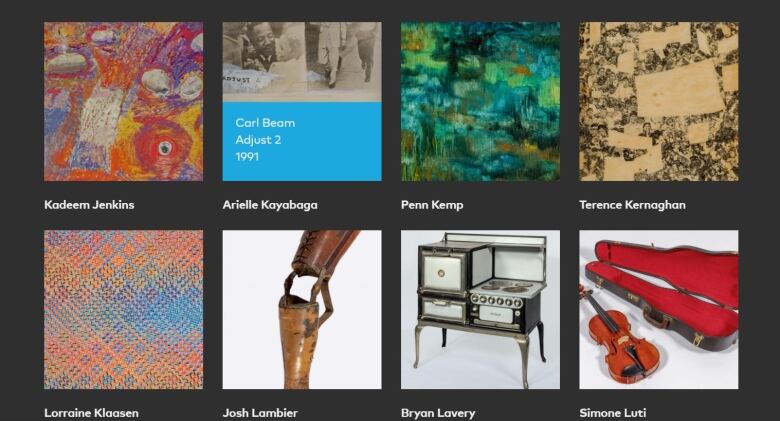Screen dimensions: 780x421
Task: Click the Bryan Lavery name link
Action: [x=438, y=413]
